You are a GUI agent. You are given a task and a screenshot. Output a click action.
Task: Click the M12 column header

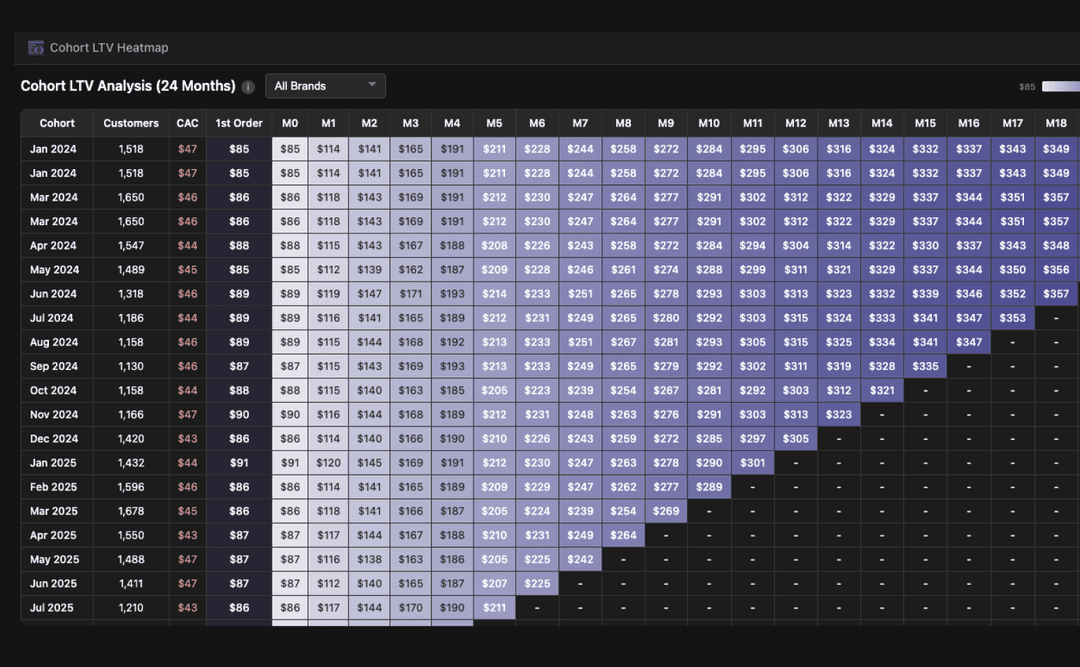tap(795, 123)
